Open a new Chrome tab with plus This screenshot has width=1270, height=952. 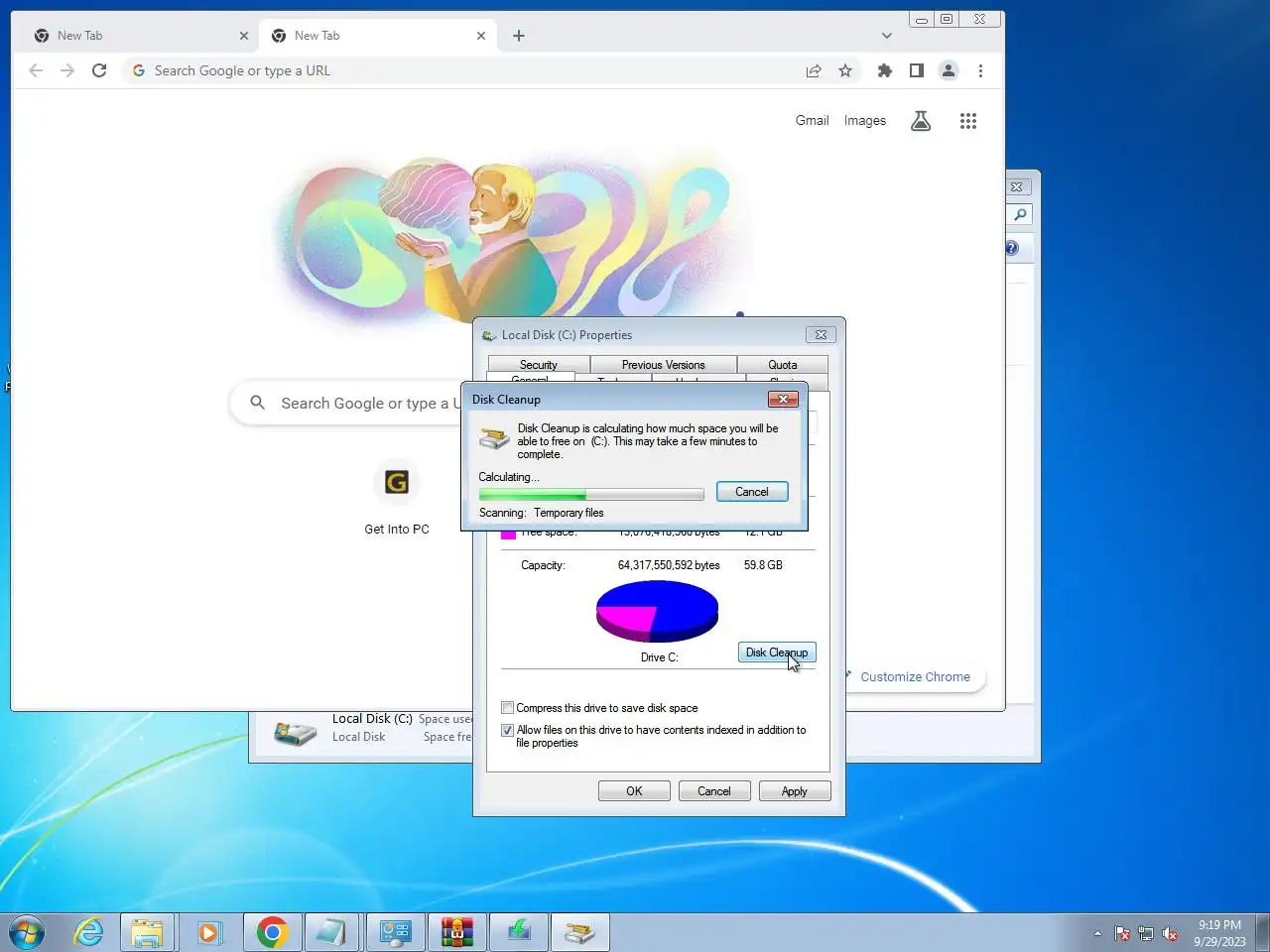519,36
